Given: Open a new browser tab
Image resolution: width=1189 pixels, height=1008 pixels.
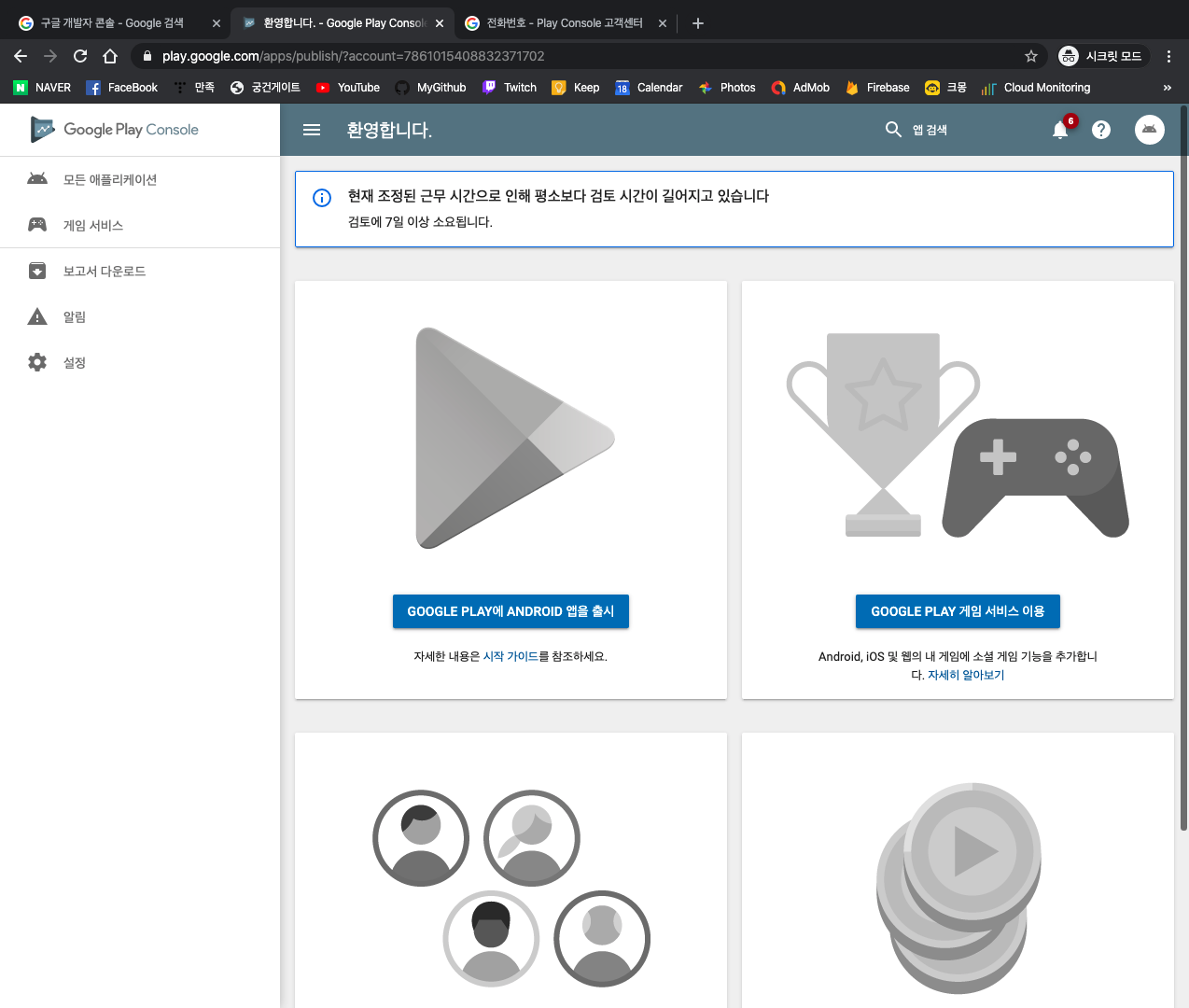Looking at the screenshot, I should pos(698,23).
